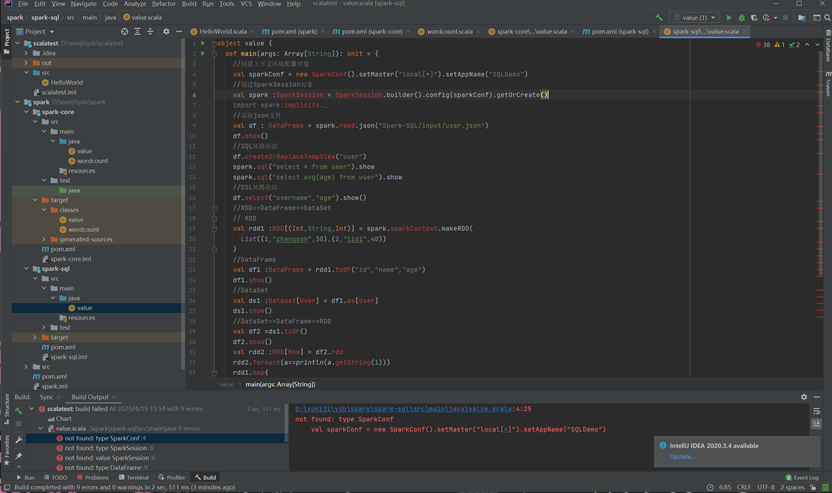Hide the Build tool window with the minus icon
Viewport: 832px width, 493px height.
coord(817,397)
